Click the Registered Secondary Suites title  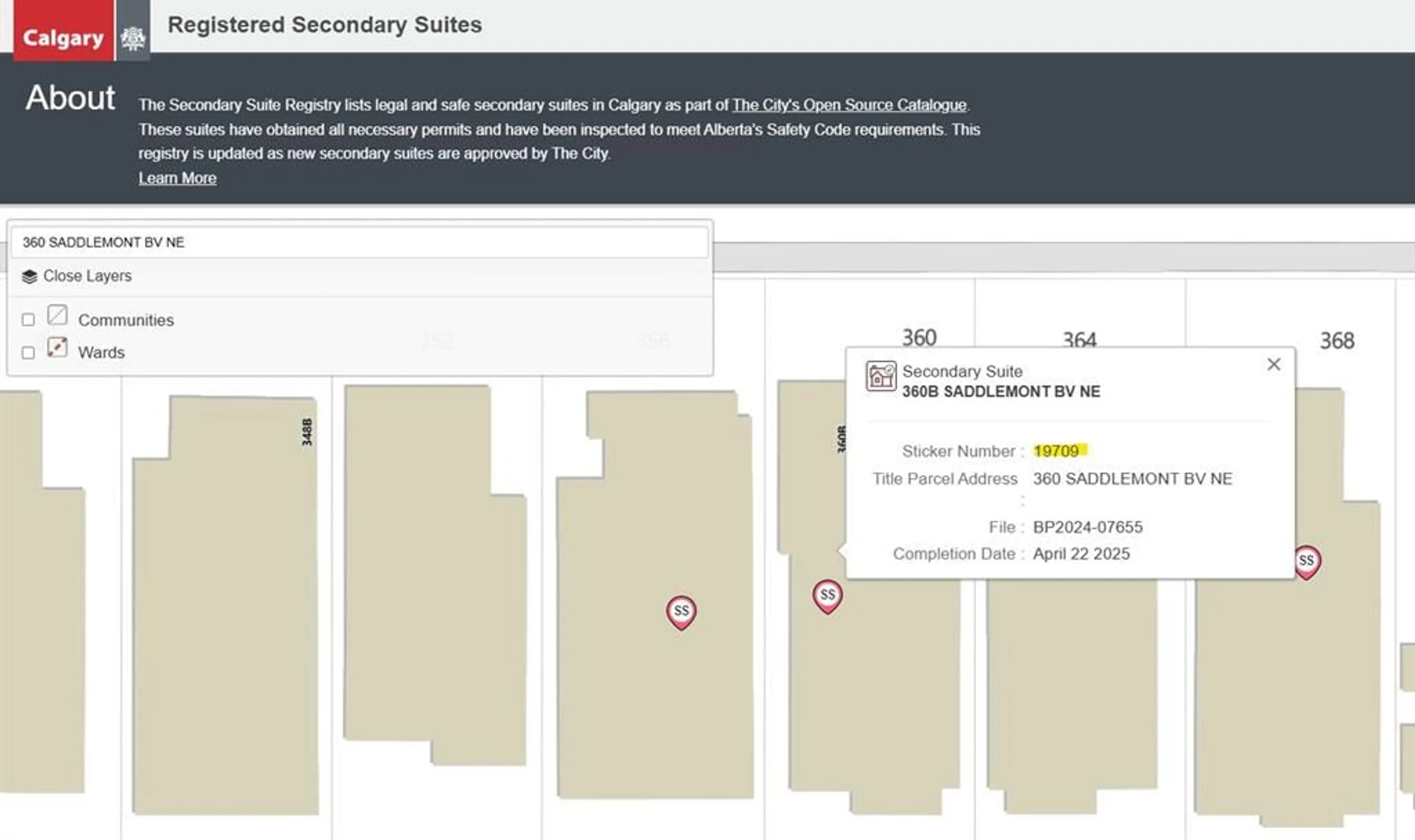coord(325,25)
